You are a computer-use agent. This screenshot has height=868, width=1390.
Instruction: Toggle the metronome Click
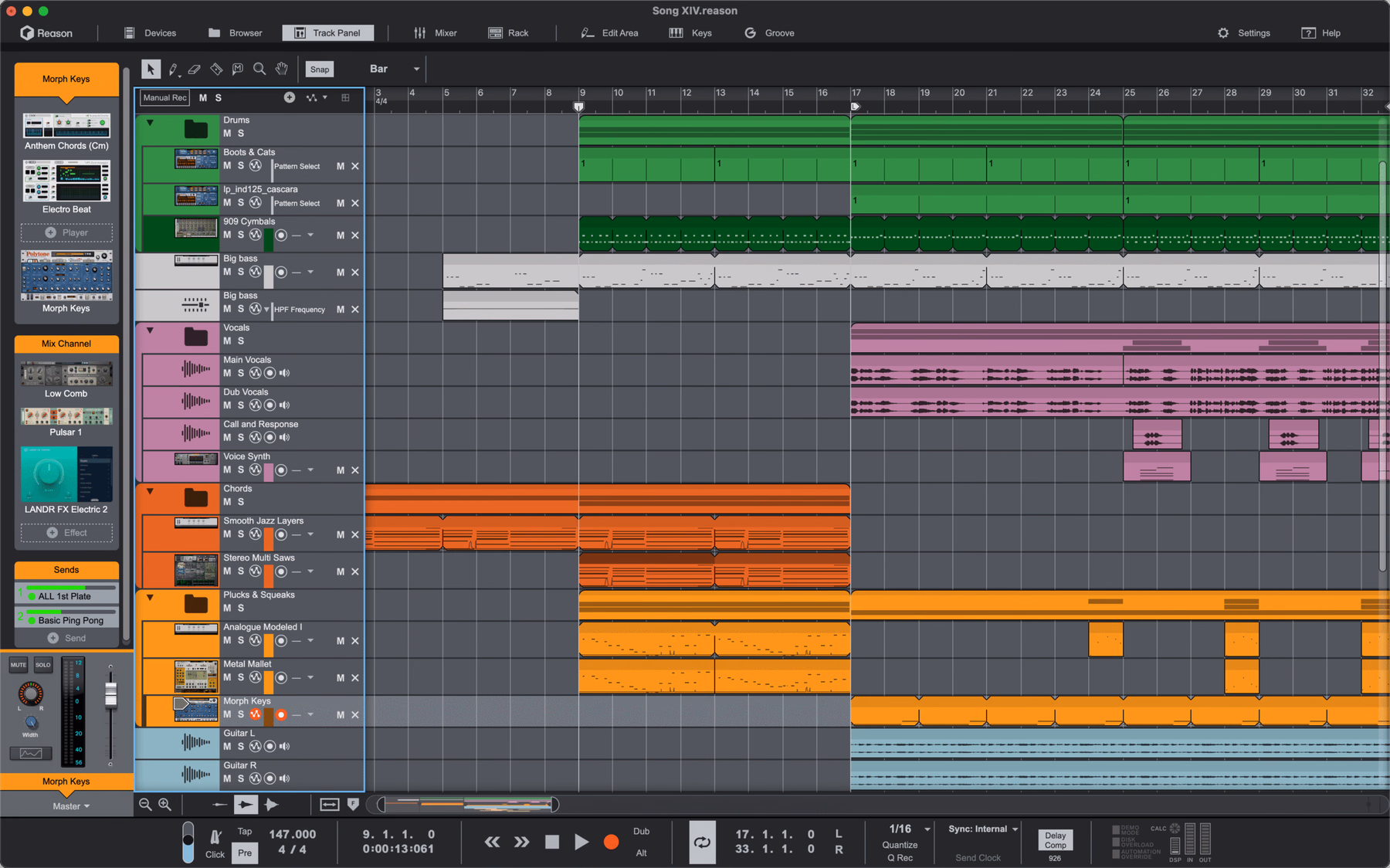coord(215,843)
